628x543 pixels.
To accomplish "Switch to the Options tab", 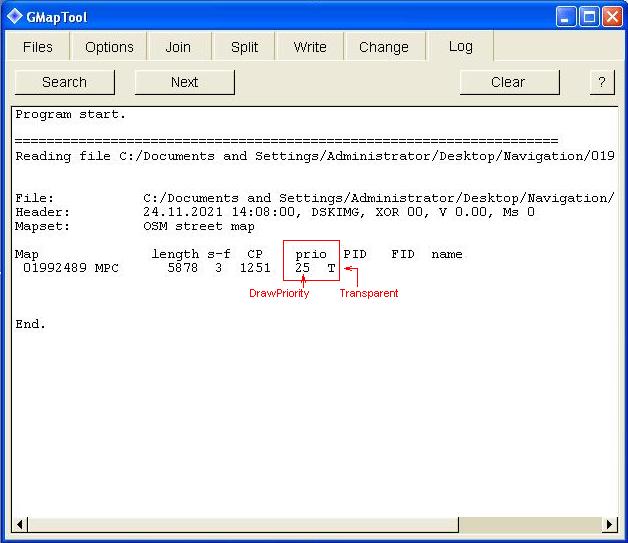I will tap(109, 47).
